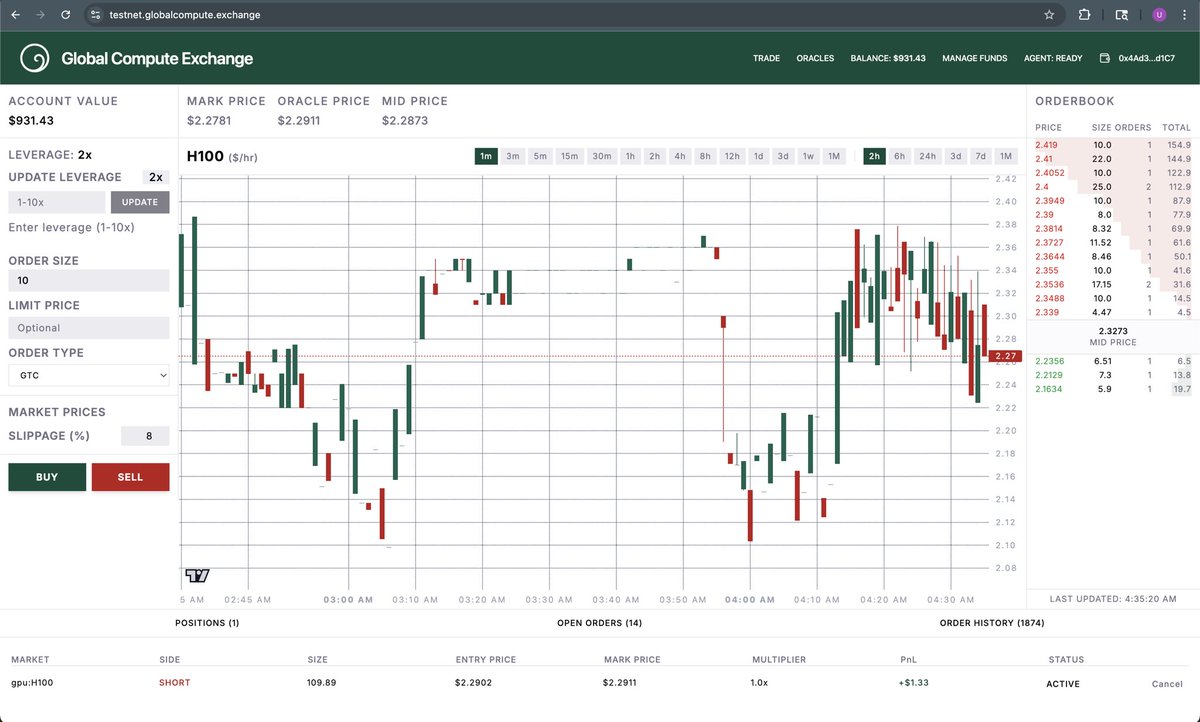Click BALANCE: $931.43 in the header
The height and width of the screenshot is (722, 1200).
click(888, 58)
